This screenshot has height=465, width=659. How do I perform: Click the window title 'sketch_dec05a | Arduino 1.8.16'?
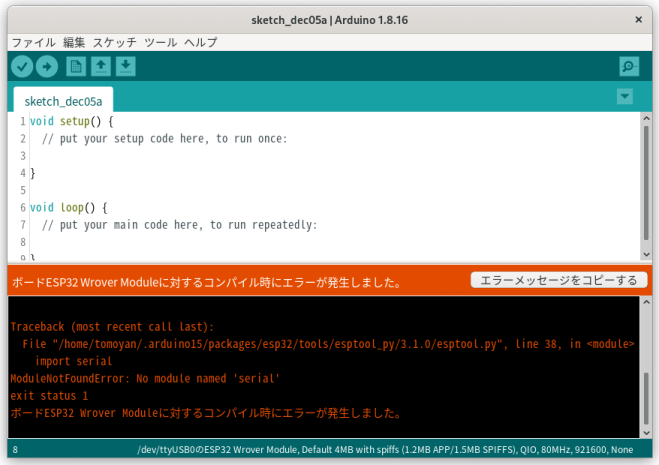[330, 20]
